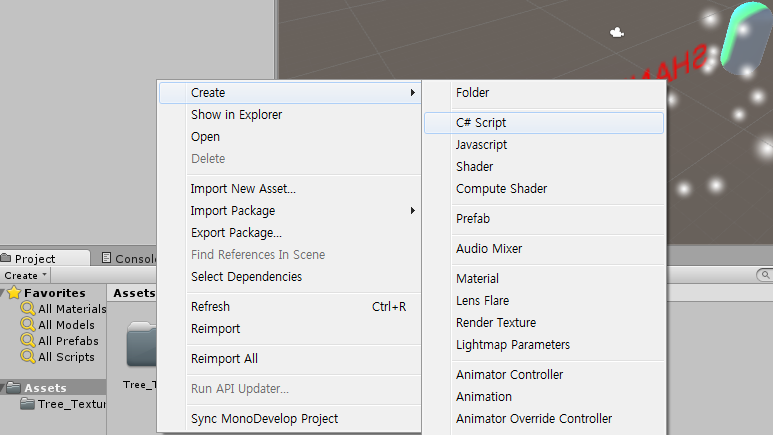Image resolution: width=773 pixels, height=435 pixels.
Task: Click Show in Explorer menu entry
Action: (x=236, y=115)
